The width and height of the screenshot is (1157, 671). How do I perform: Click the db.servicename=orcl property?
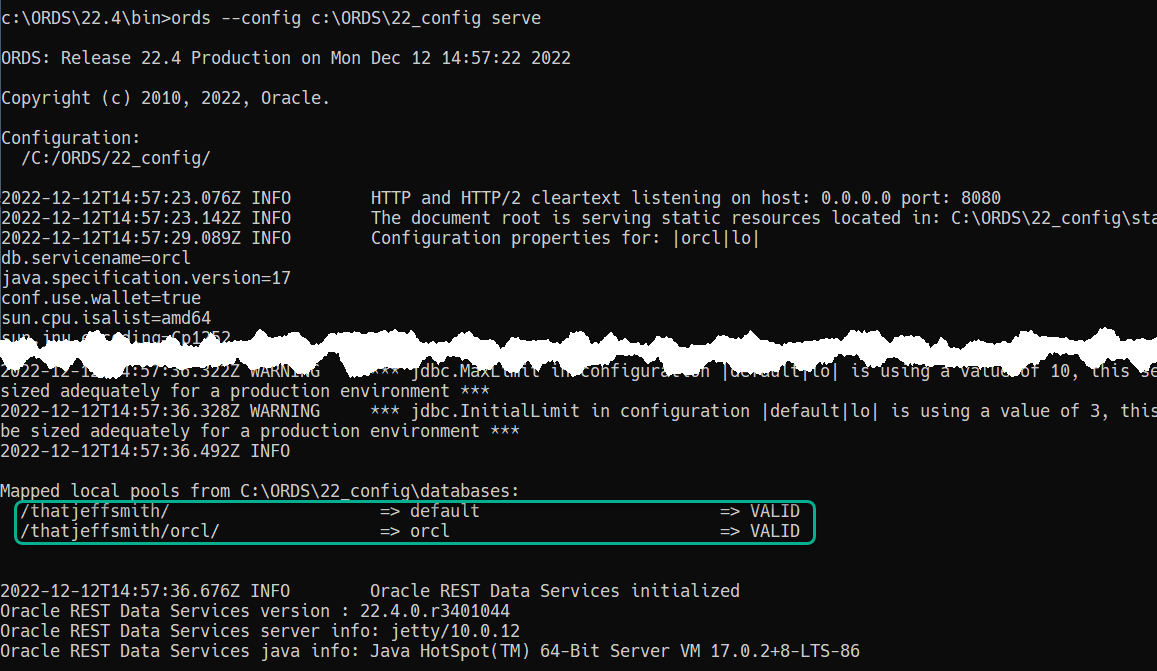tap(96, 258)
